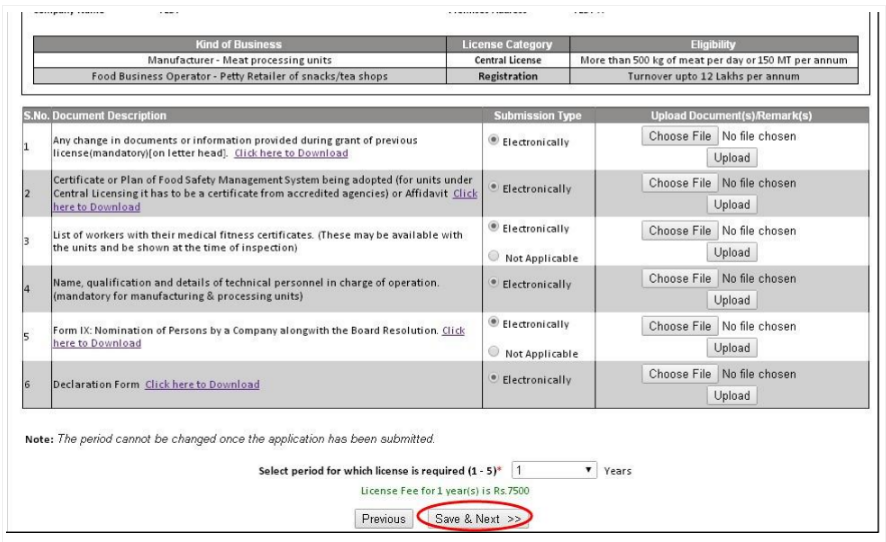Choose Not Applicable for workers list row
Image resolution: width=886 pixels, height=542 pixels.
coord(494,257)
